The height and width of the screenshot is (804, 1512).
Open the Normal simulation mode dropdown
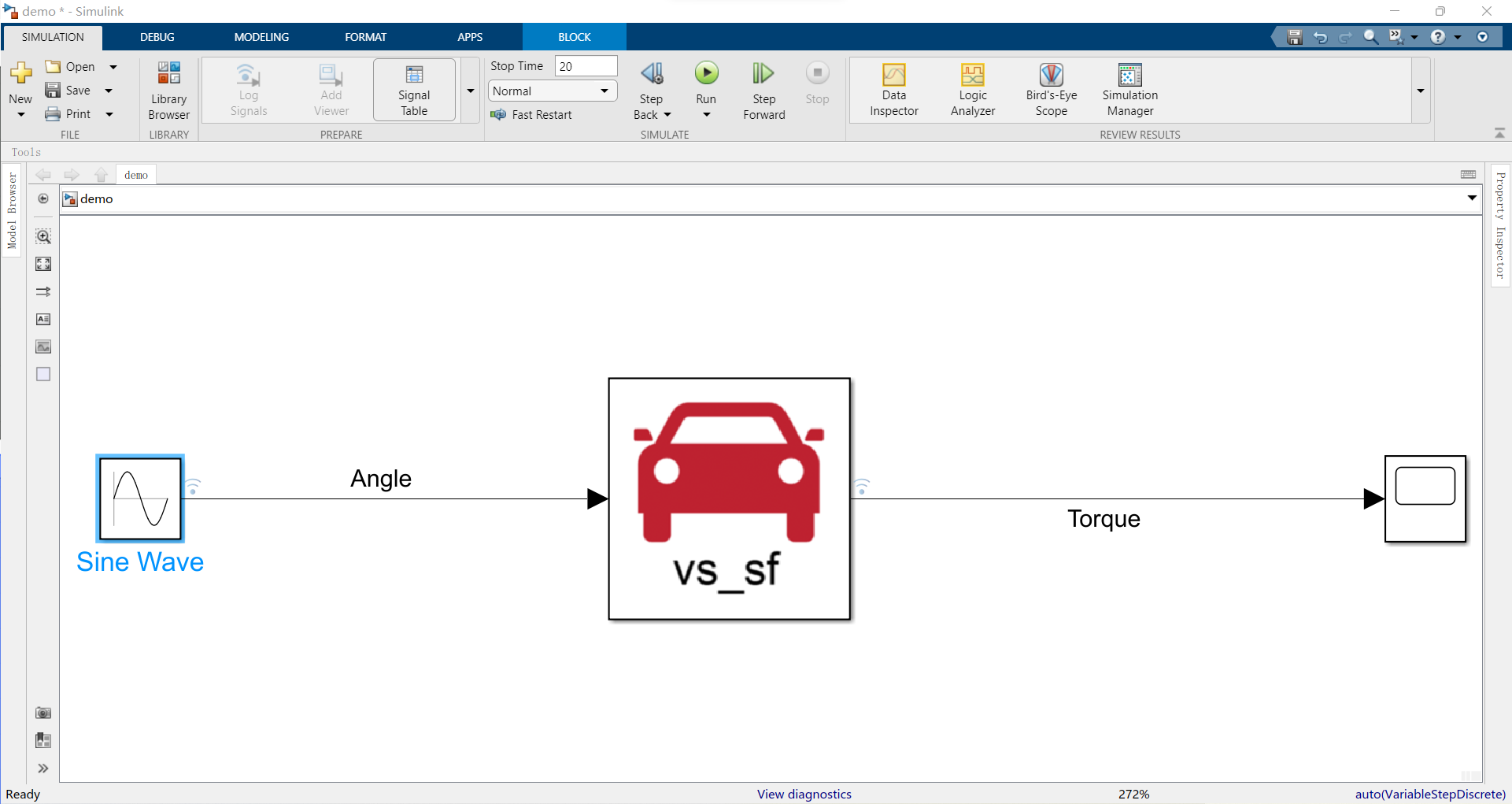[x=553, y=91]
